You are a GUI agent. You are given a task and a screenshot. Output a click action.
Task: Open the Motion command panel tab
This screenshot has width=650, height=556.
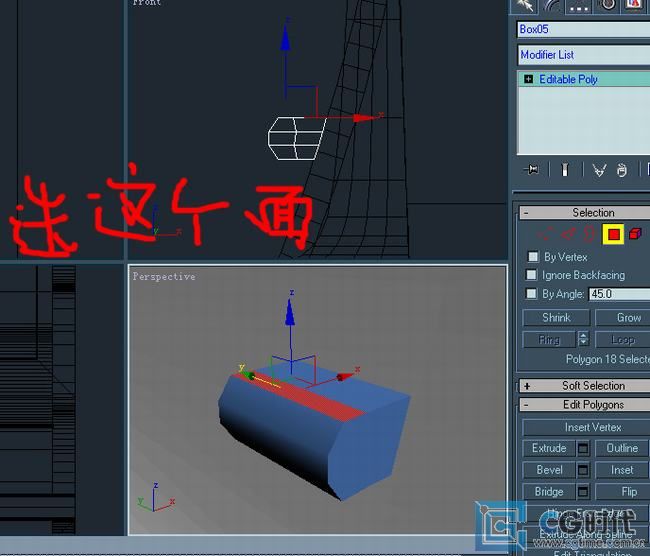pos(608,5)
